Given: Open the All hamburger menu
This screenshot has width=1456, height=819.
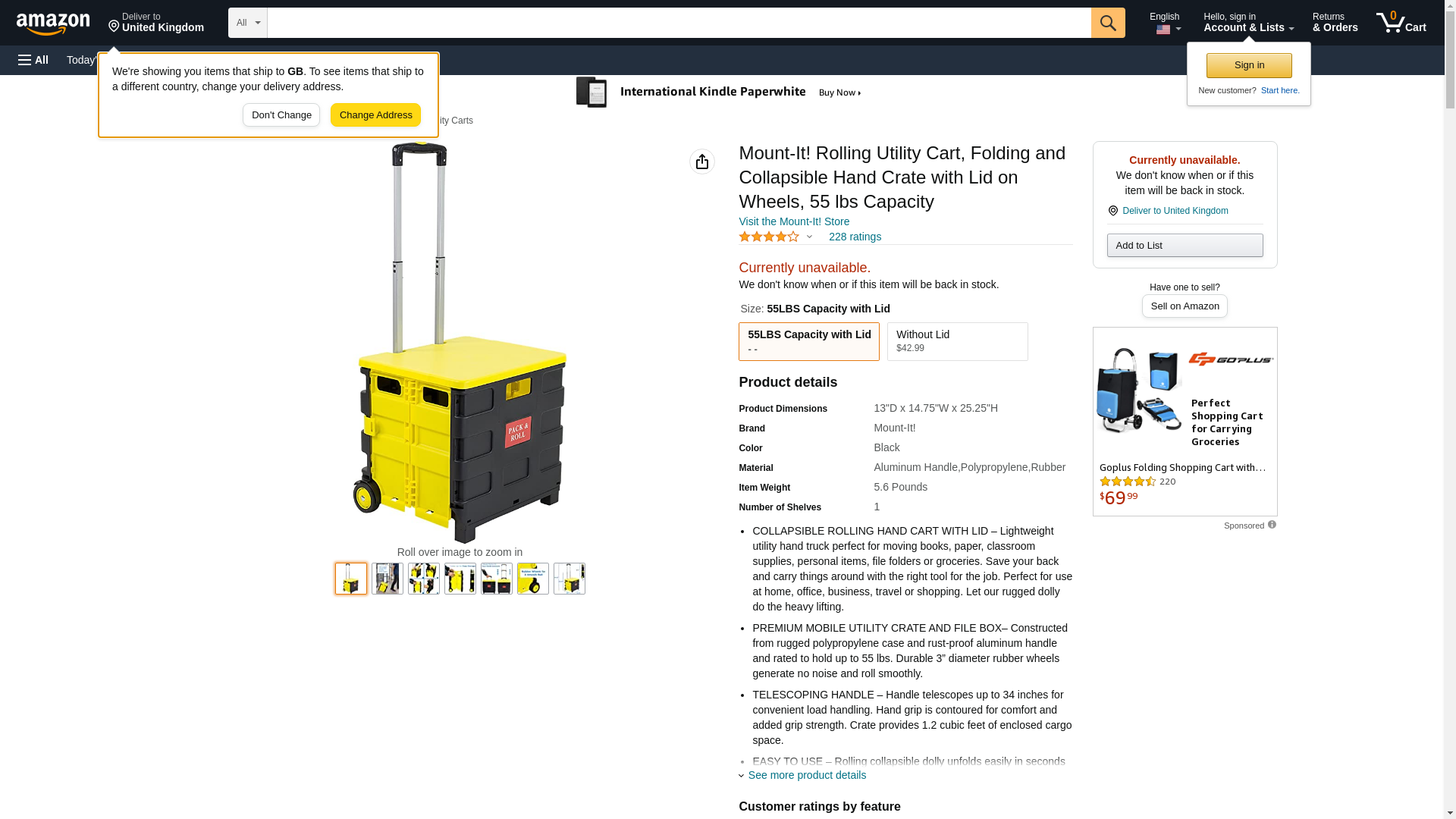Looking at the screenshot, I should (33, 60).
